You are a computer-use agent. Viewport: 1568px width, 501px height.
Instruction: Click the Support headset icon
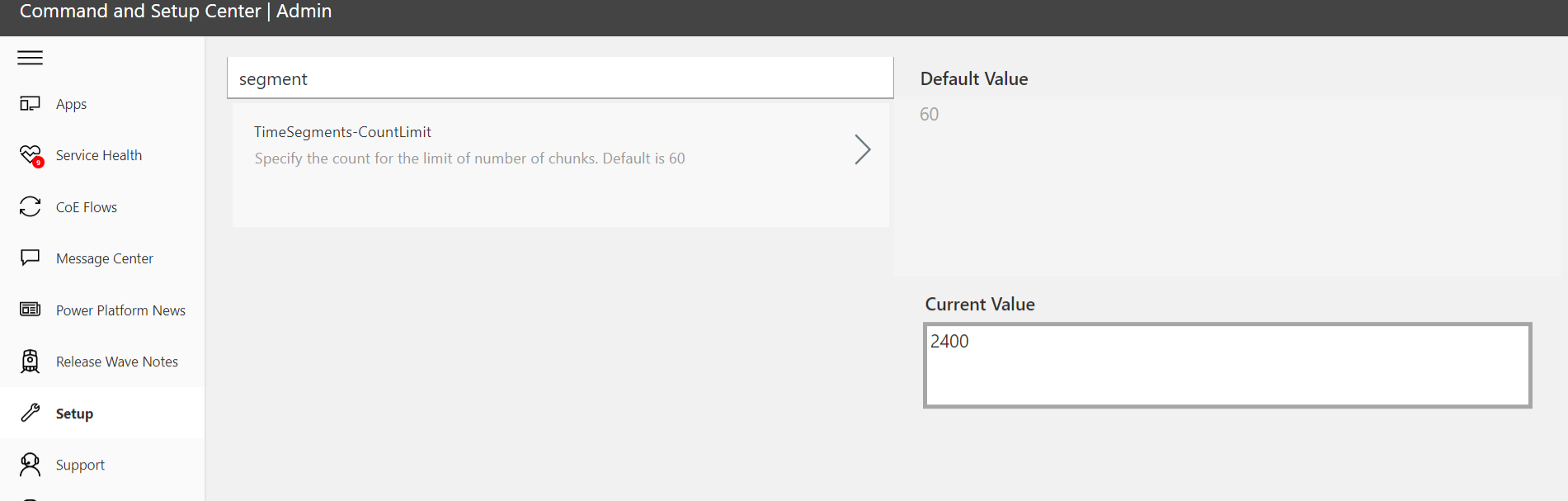click(x=30, y=464)
